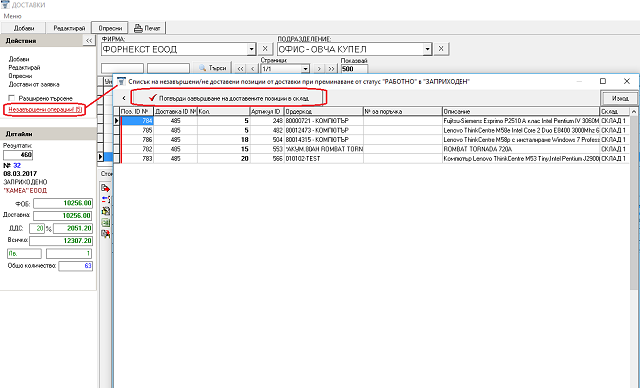Click the green spreadsheet icon in the lower vertical toolbar

(x=106, y=222)
